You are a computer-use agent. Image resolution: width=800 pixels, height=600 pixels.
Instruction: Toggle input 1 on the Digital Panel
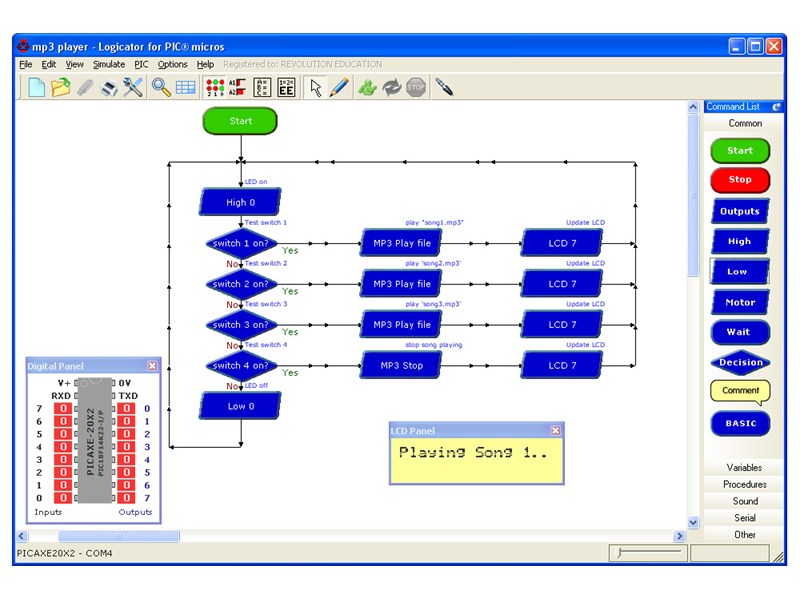click(x=63, y=485)
